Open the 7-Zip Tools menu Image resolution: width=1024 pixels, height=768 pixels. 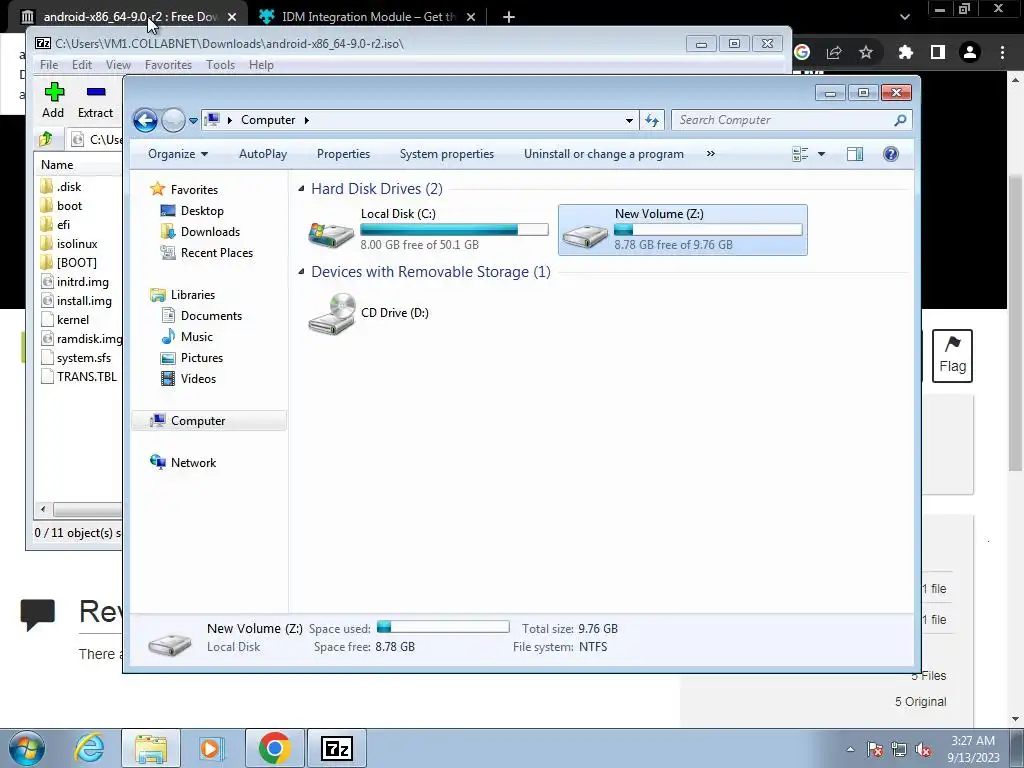tap(220, 65)
